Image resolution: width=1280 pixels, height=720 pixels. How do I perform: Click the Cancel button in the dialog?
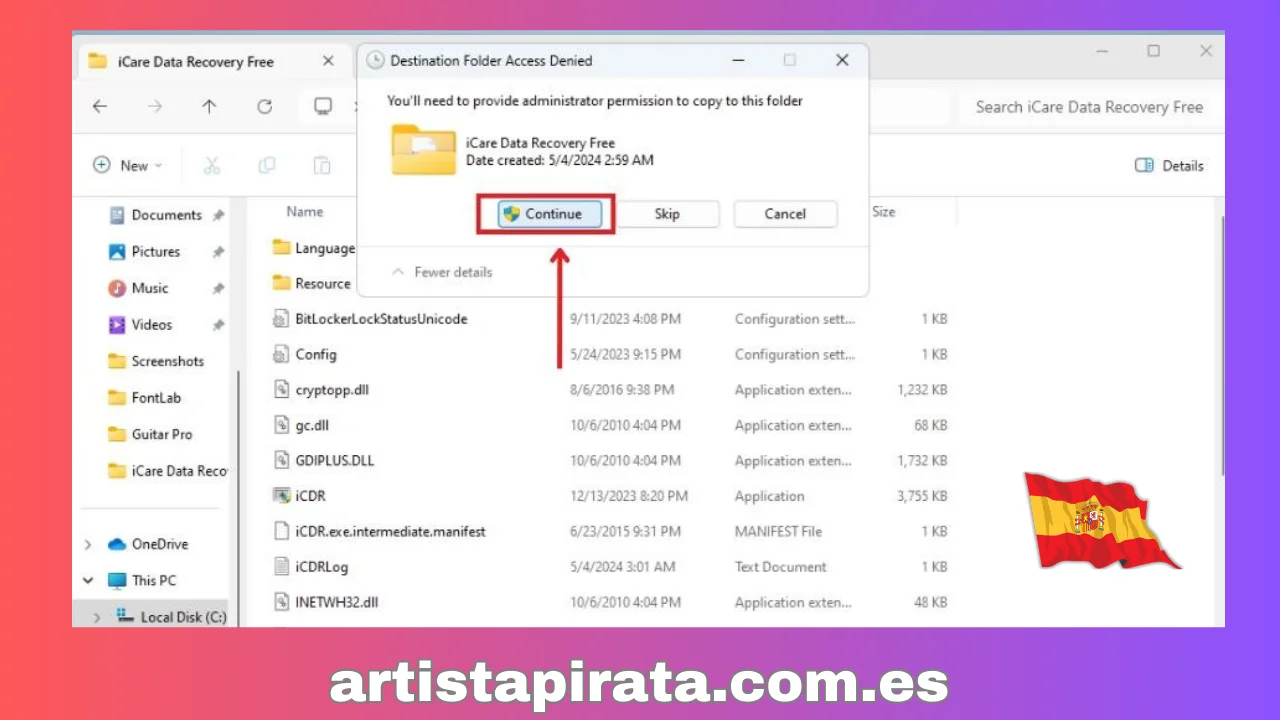pyautogui.click(x=785, y=214)
